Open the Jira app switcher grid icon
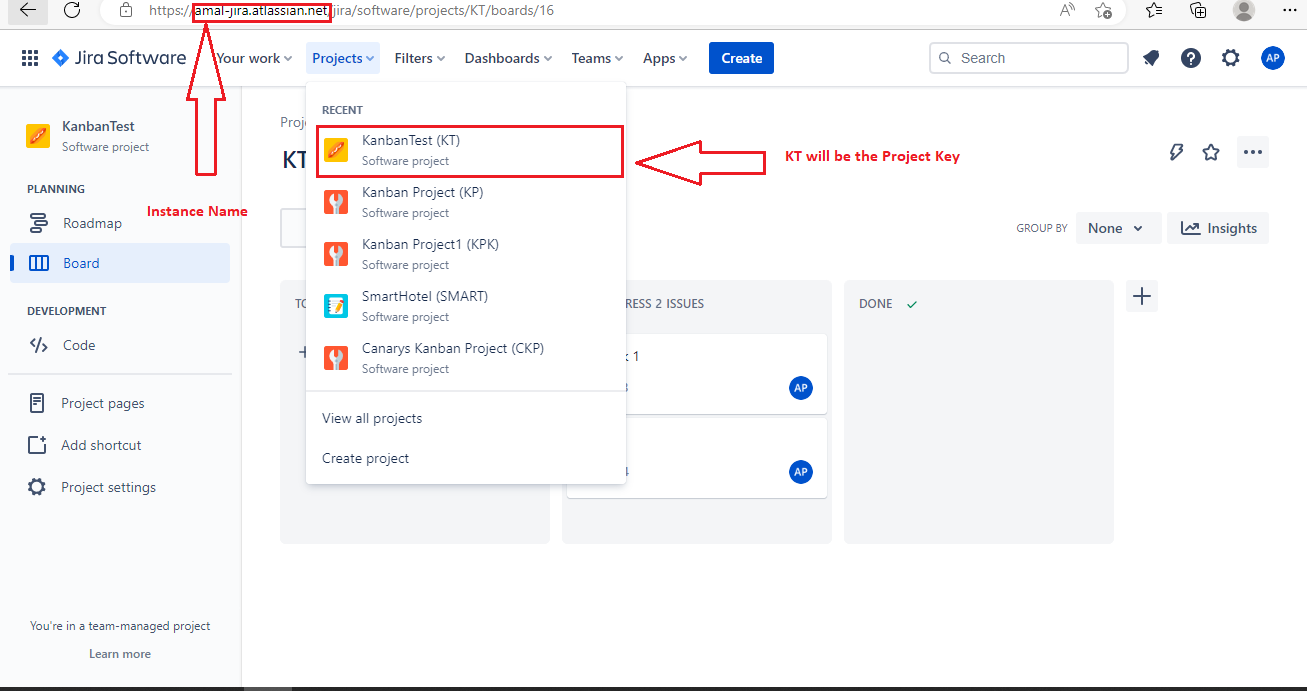Image resolution: width=1307 pixels, height=691 pixels. [30, 58]
